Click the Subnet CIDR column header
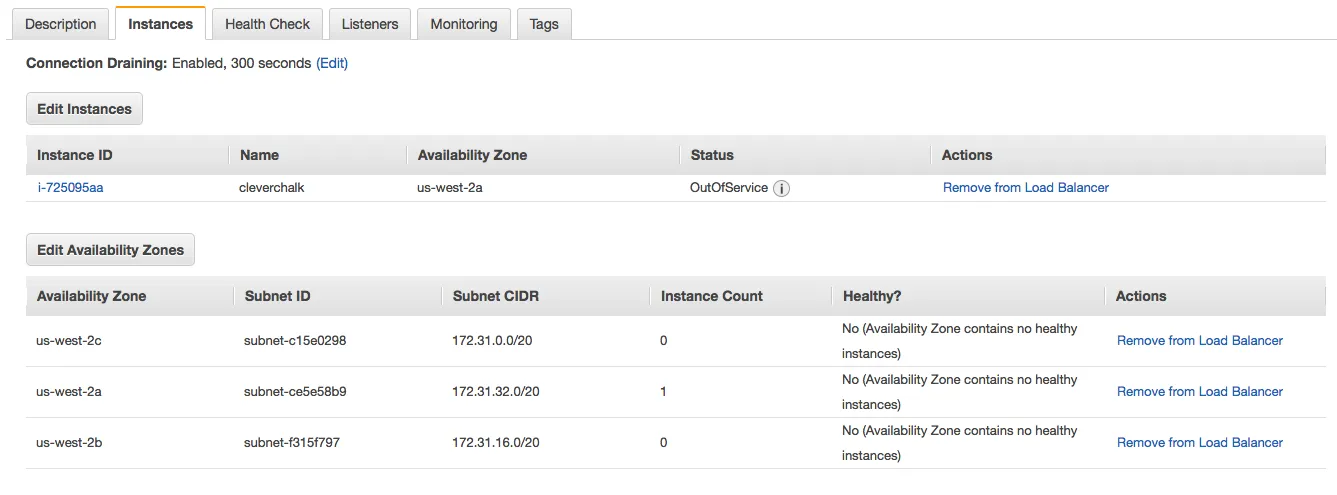Image resolution: width=1337 pixels, height=495 pixels. coord(496,296)
